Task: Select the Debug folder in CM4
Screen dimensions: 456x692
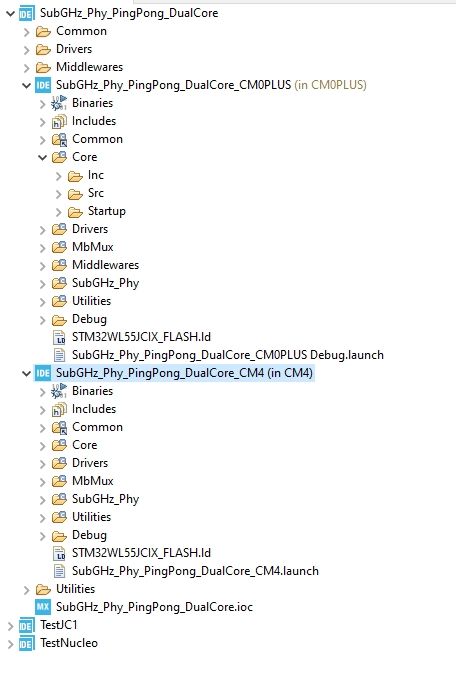Action: (x=89, y=535)
